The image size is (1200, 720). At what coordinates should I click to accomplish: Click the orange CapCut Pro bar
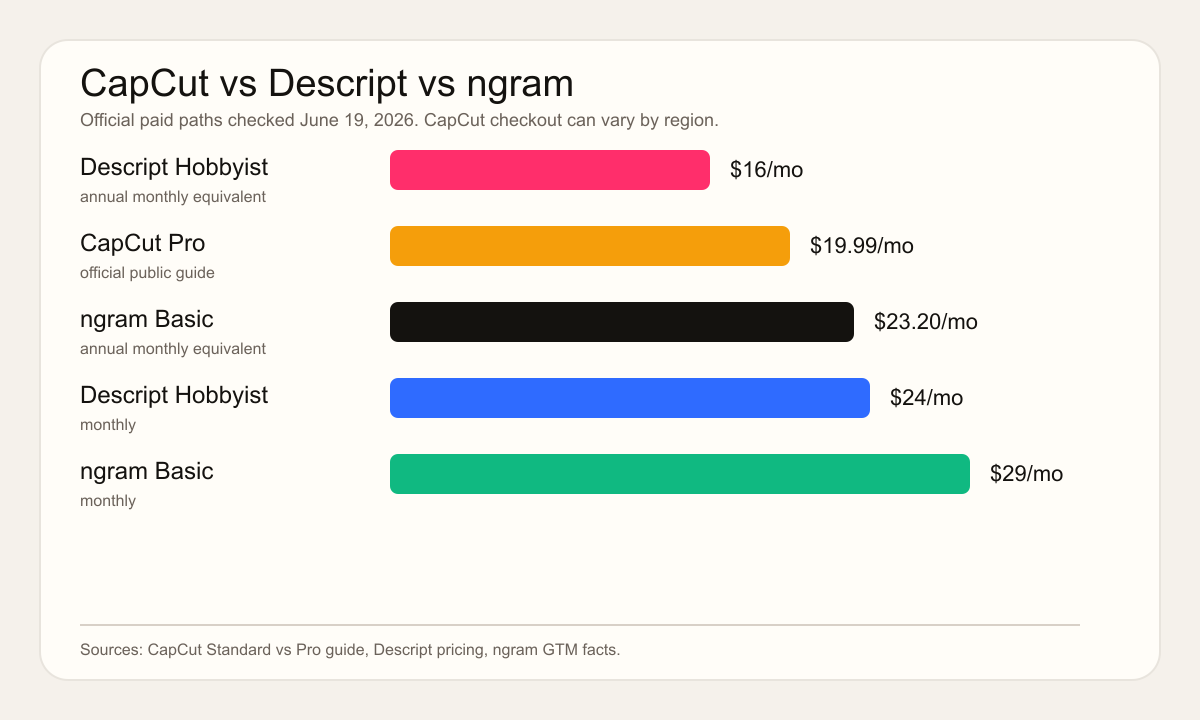click(590, 246)
